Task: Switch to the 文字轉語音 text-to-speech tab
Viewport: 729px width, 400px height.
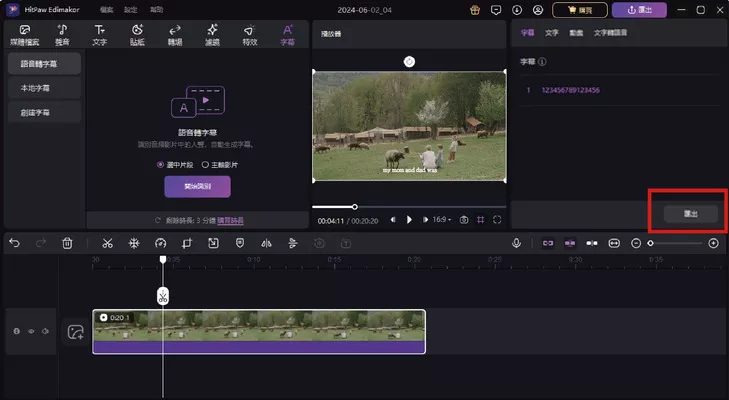Action: point(610,33)
